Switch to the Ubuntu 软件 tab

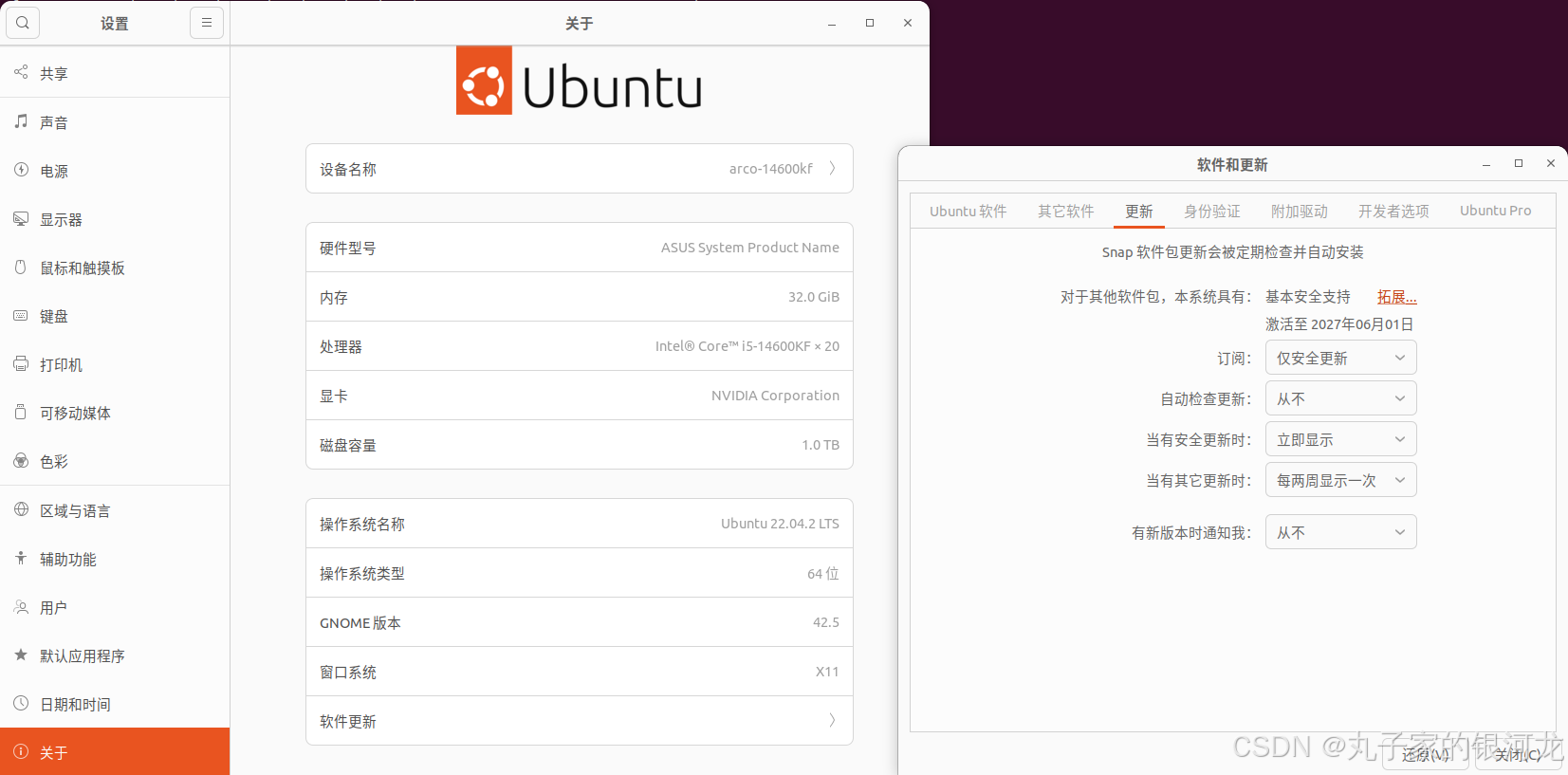968,211
